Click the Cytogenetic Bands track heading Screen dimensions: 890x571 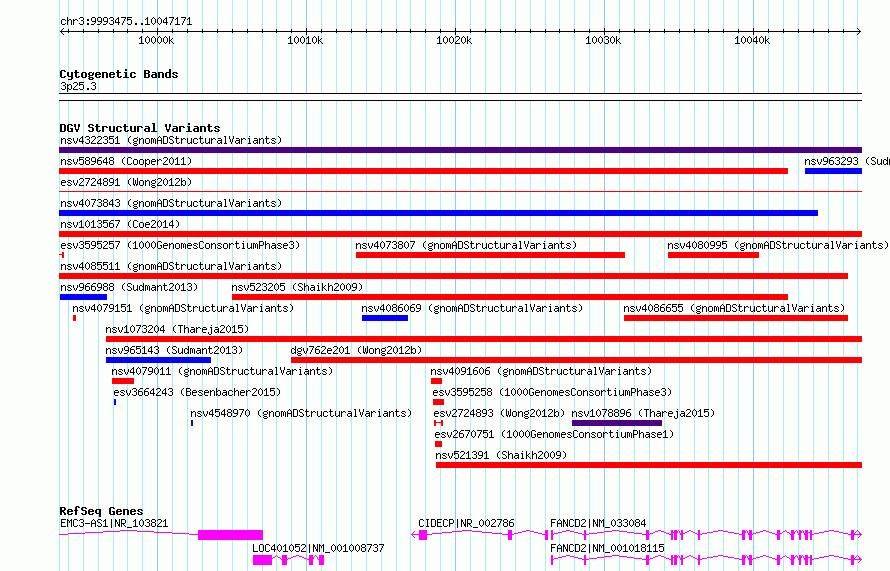tap(119, 74)
